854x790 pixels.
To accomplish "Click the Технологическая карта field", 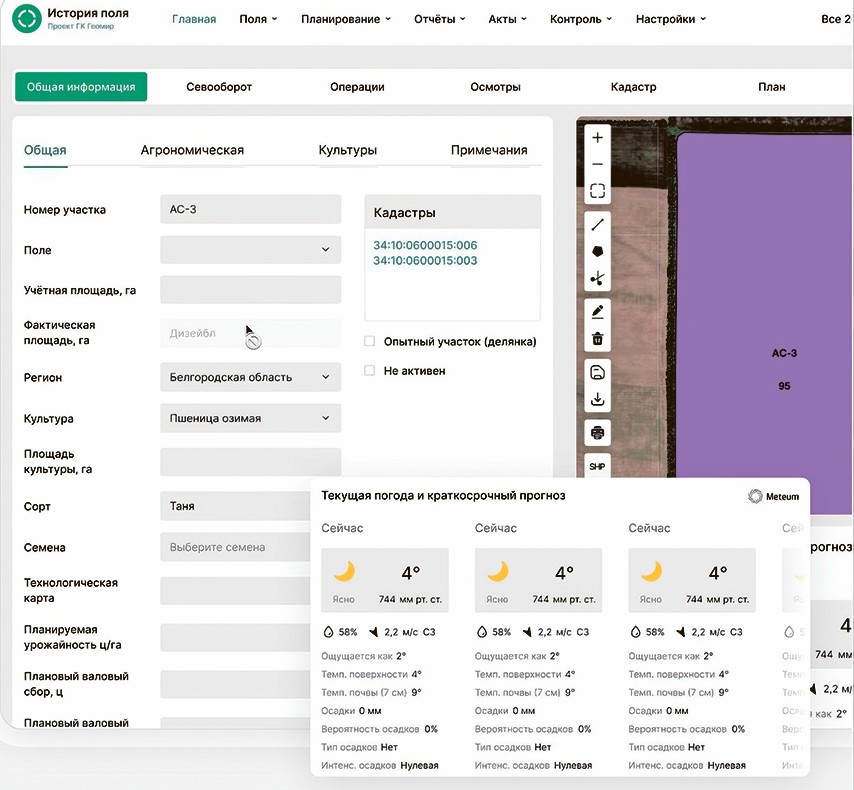I will click(x=235, y=591).
